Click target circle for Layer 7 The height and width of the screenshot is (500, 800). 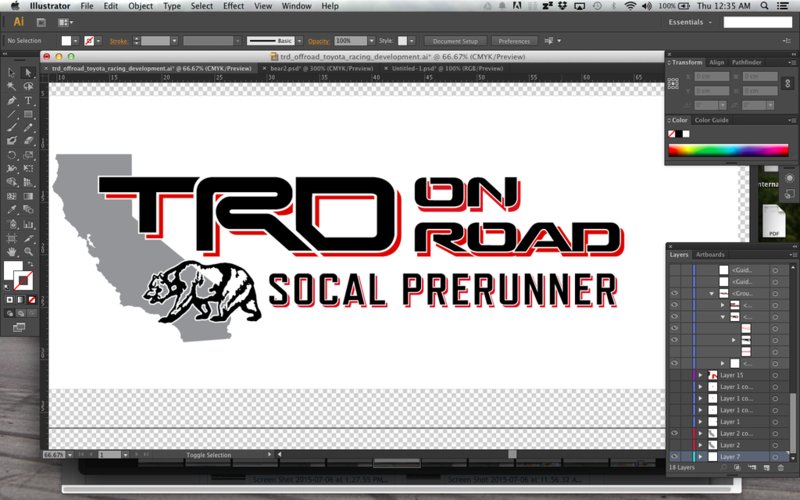[775, 457]
